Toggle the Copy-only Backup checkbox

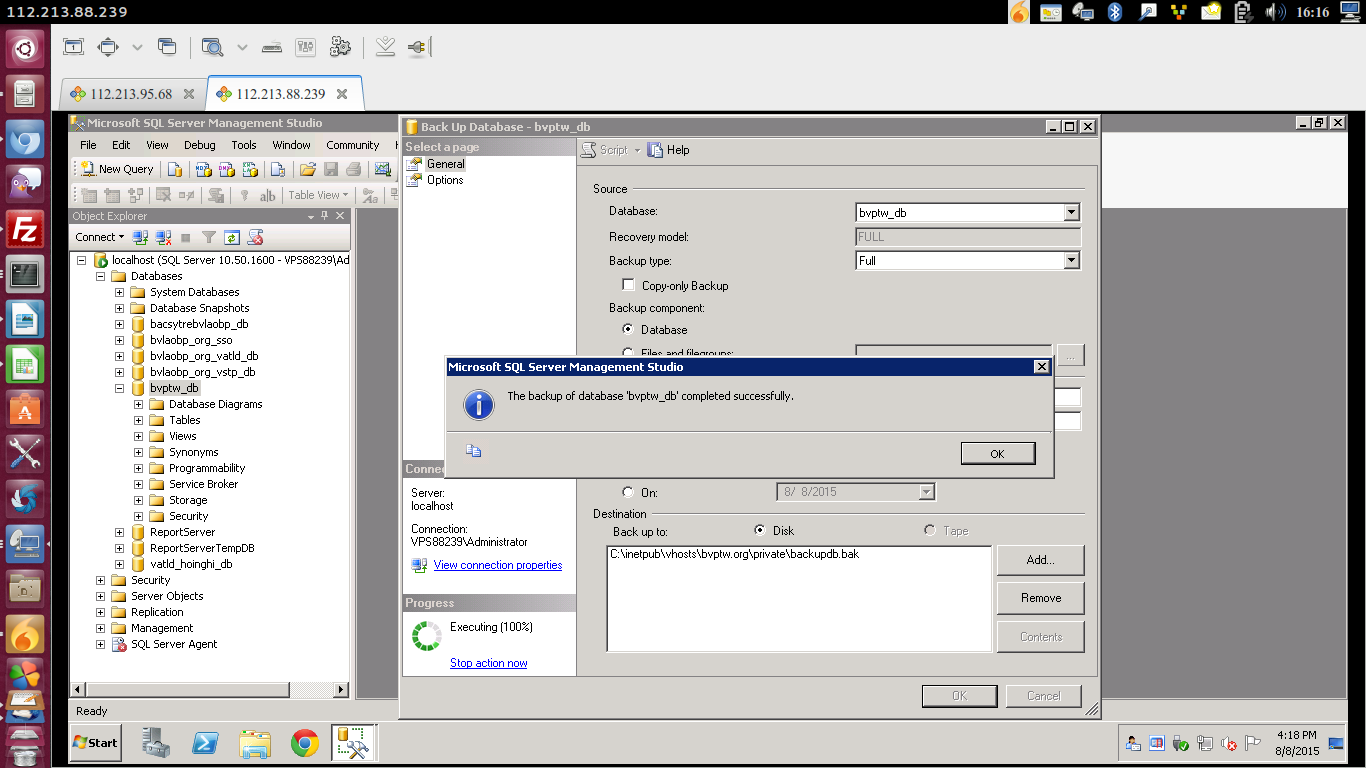point(629,285)
